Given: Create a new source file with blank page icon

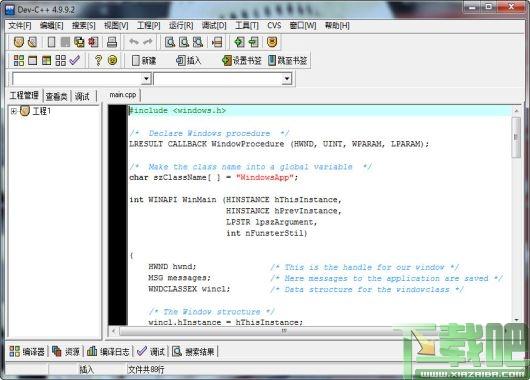Looking at the screenshot, I should [51, 42].
